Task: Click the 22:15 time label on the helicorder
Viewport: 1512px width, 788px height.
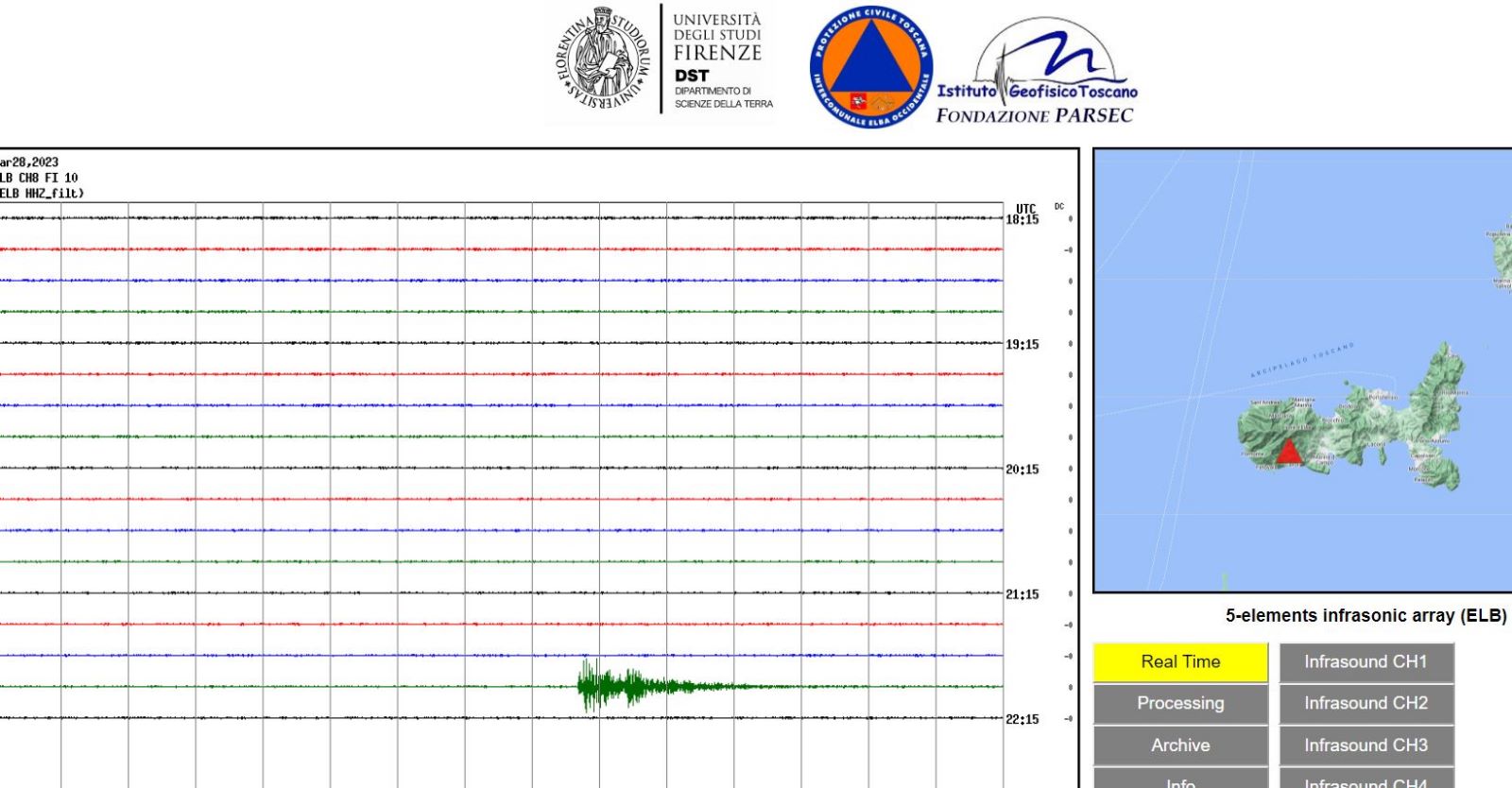Action: [1022, 720]
